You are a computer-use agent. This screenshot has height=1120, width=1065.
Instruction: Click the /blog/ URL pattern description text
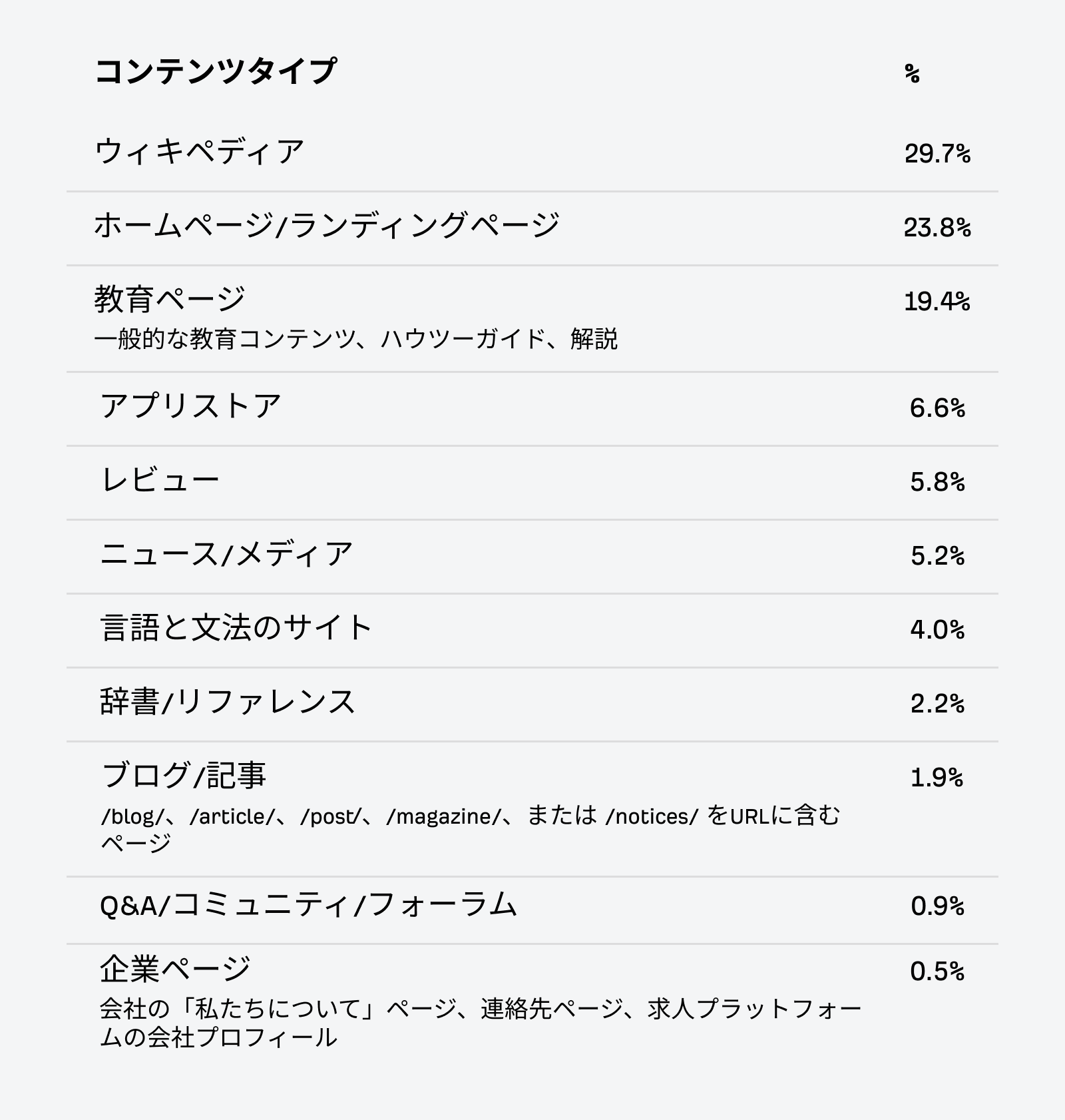[469, 816]
